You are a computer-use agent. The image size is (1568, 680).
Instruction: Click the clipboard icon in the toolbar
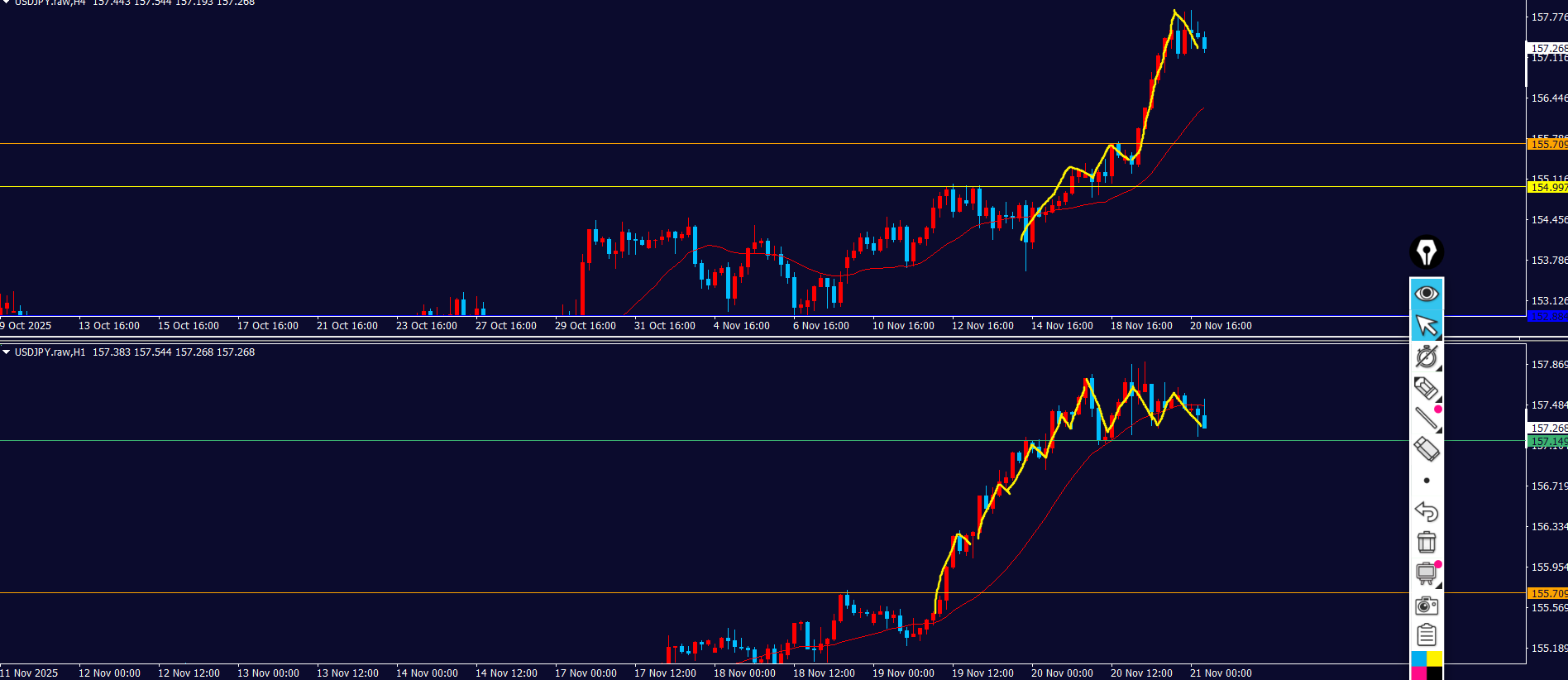point(1426,635)
